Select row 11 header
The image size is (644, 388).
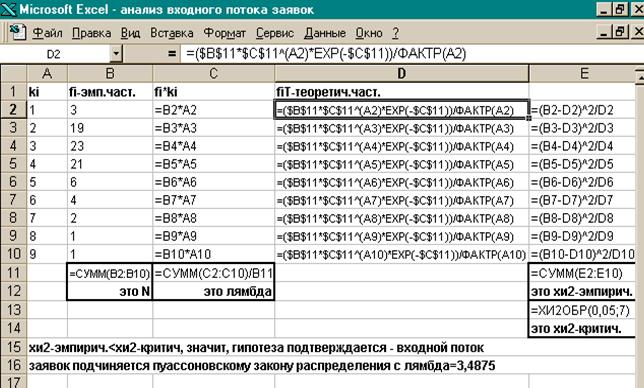click(x=14, y=273)
